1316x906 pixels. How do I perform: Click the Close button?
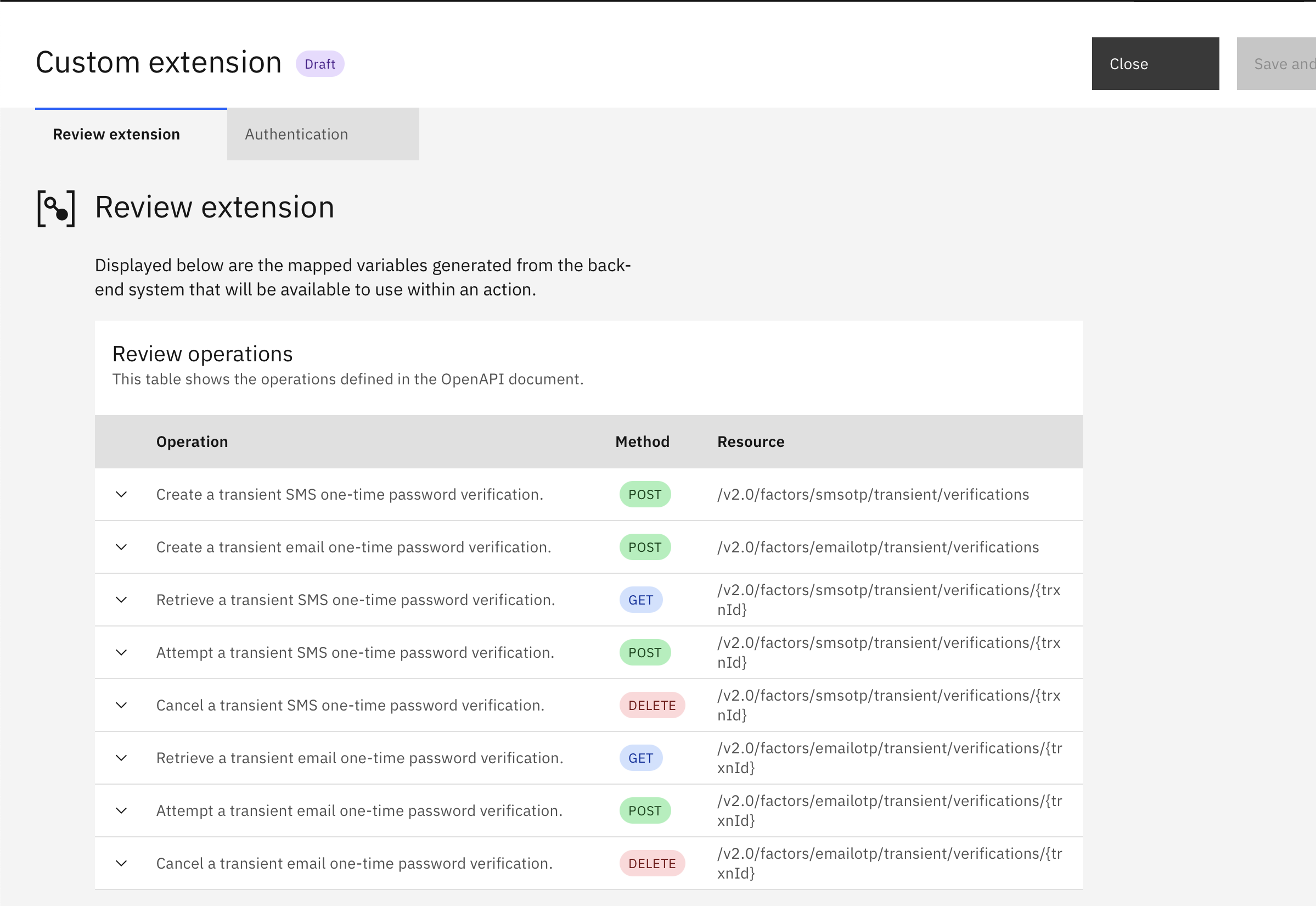[x=1155, y=64]
